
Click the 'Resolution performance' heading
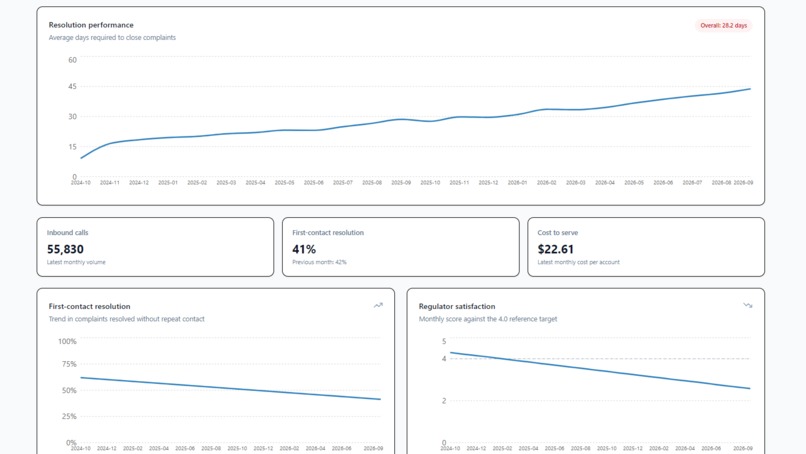point(91,25)
